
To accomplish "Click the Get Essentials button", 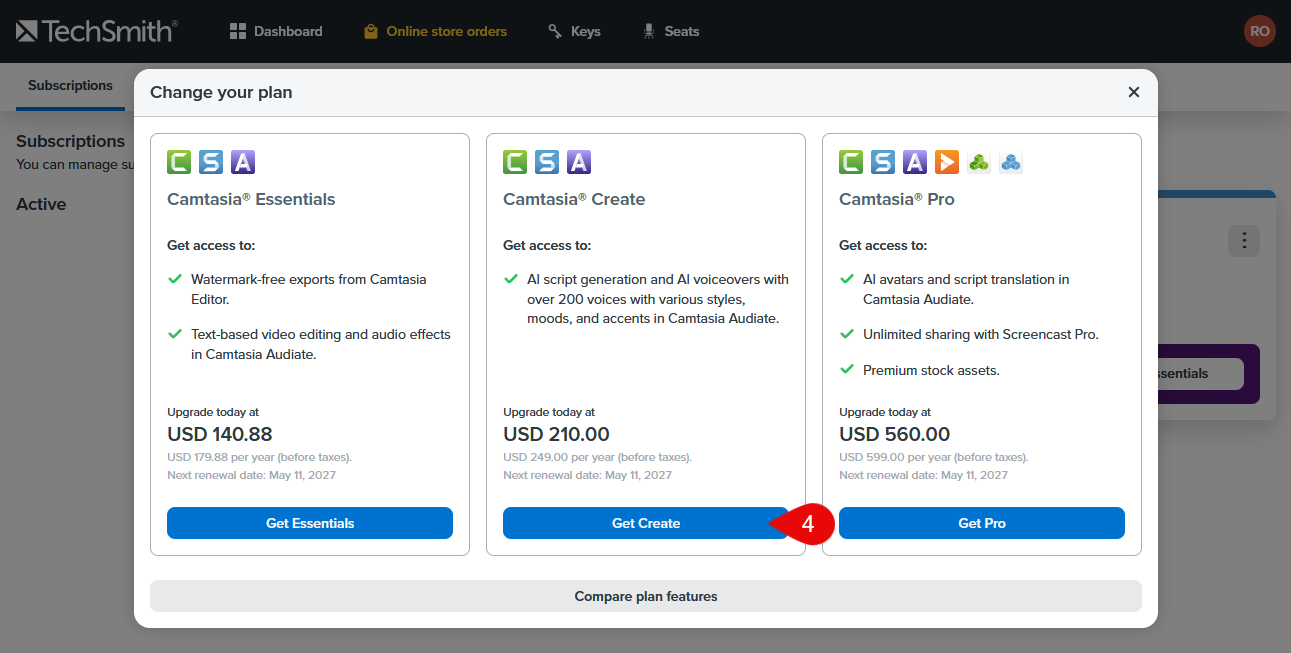I will pyautogui.click(x=310, y=523).
